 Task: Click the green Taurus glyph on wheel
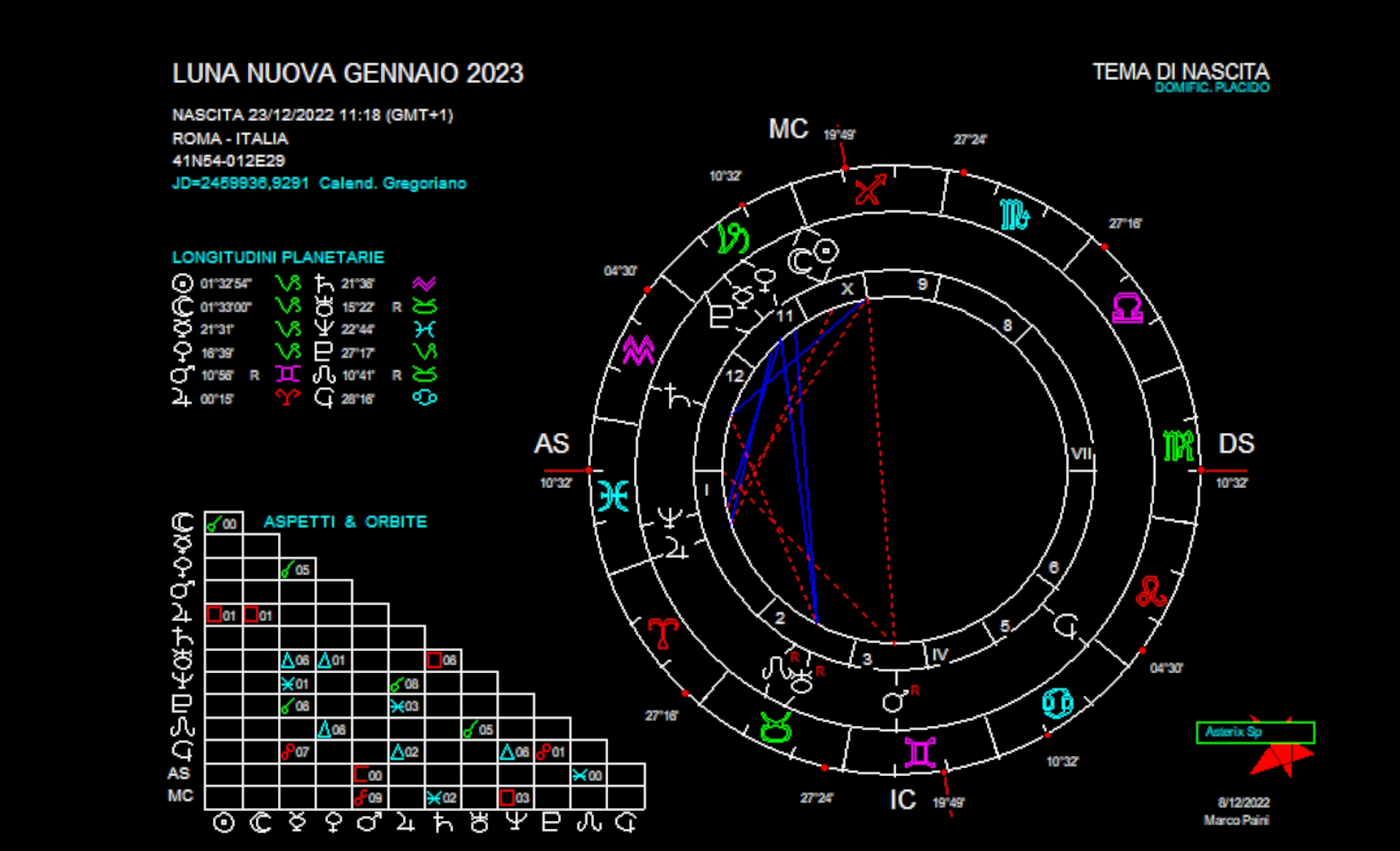tap(776, 727)
